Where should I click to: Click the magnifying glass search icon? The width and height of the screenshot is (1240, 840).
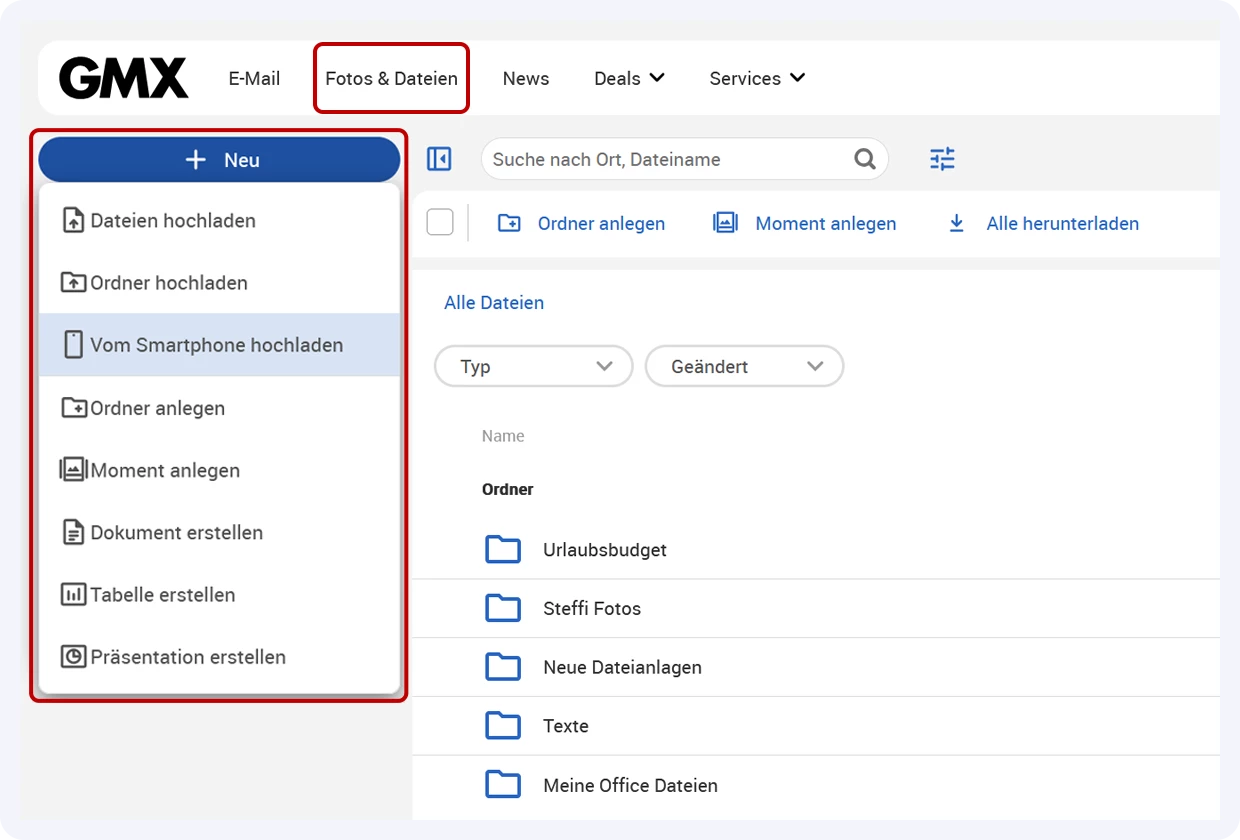pos(865,159)
